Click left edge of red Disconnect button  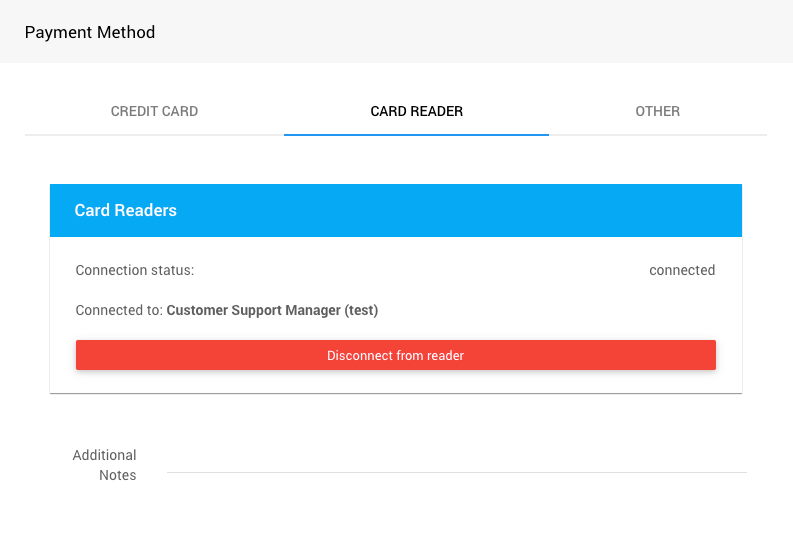84,355
